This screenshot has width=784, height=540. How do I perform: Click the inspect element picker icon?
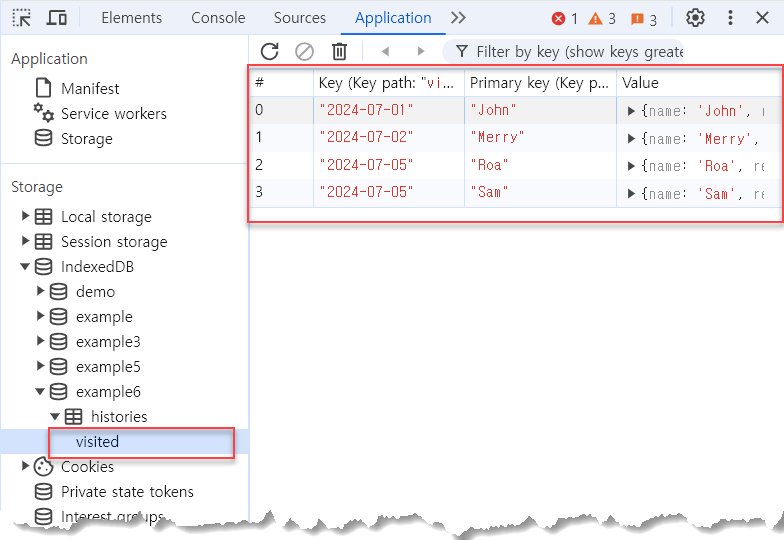coord(22,18)
